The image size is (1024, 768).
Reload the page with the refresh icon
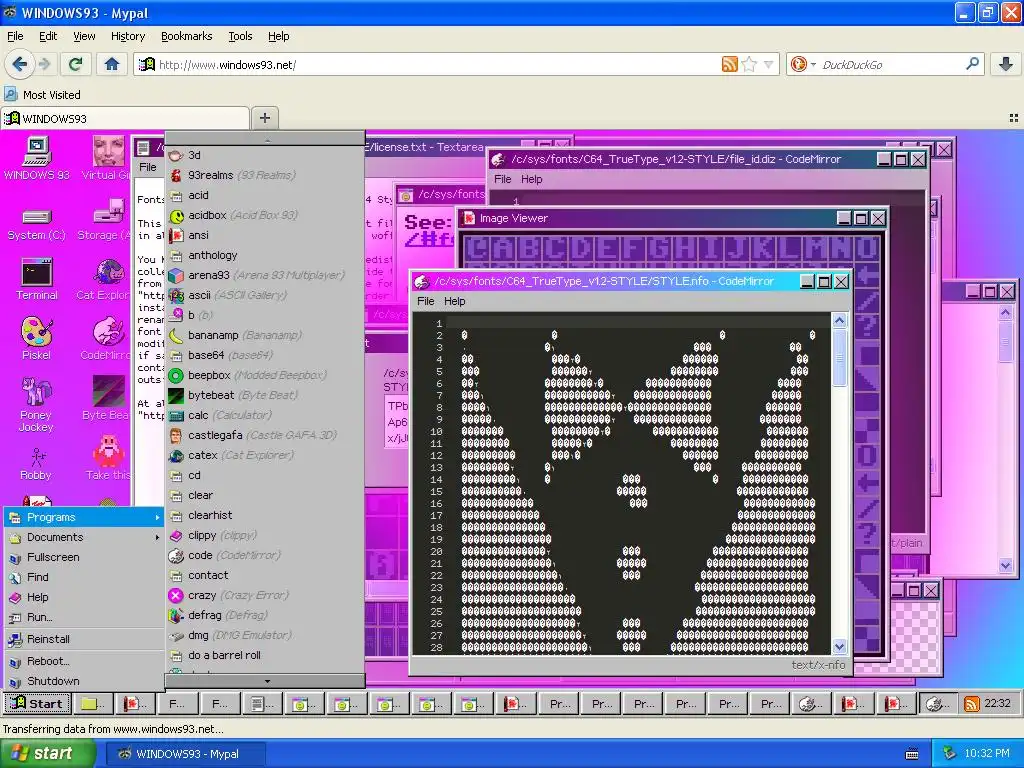pyautogui.click(x=76, y=64)
